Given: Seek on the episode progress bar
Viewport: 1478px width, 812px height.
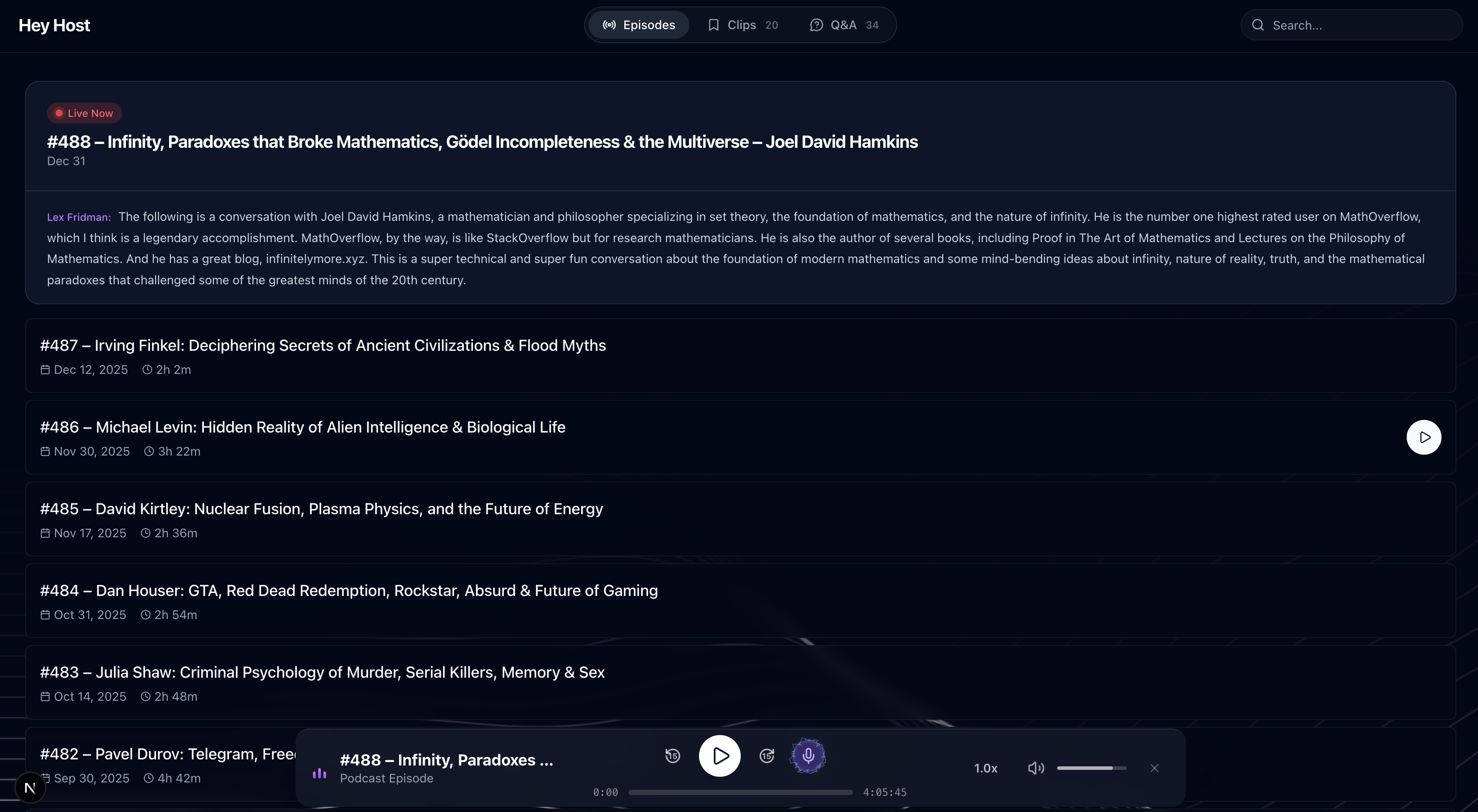Looking at the screenshot, I should point(740,792).
